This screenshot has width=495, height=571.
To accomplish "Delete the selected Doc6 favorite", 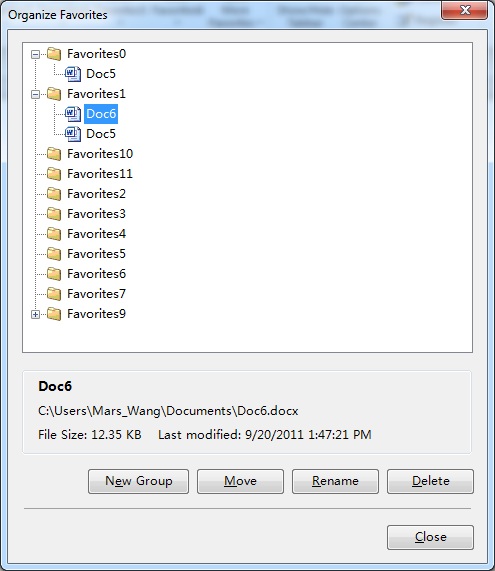I will coord(431,481).
